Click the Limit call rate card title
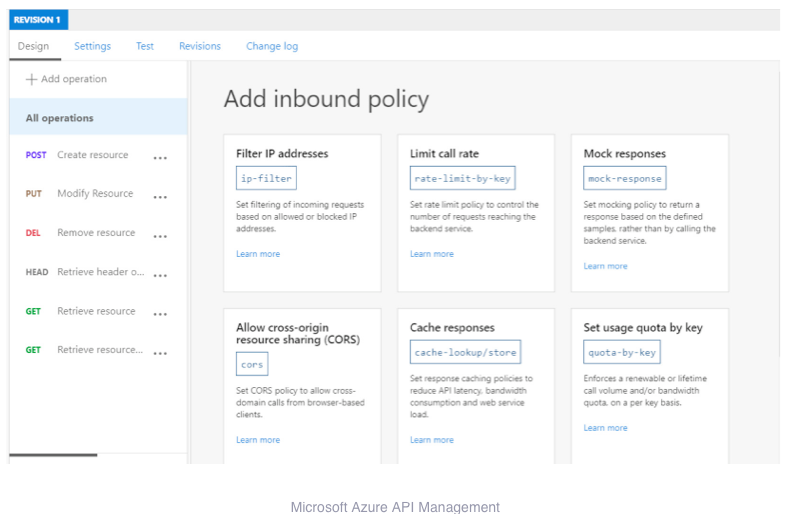Image resolution: width=798 pixels, height=514 pixels. tap(444, 154)
